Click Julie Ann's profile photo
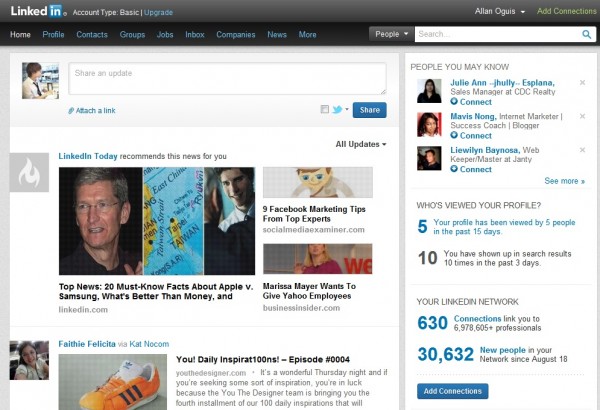This screenshot has height=410, width=600. point(429,91)
